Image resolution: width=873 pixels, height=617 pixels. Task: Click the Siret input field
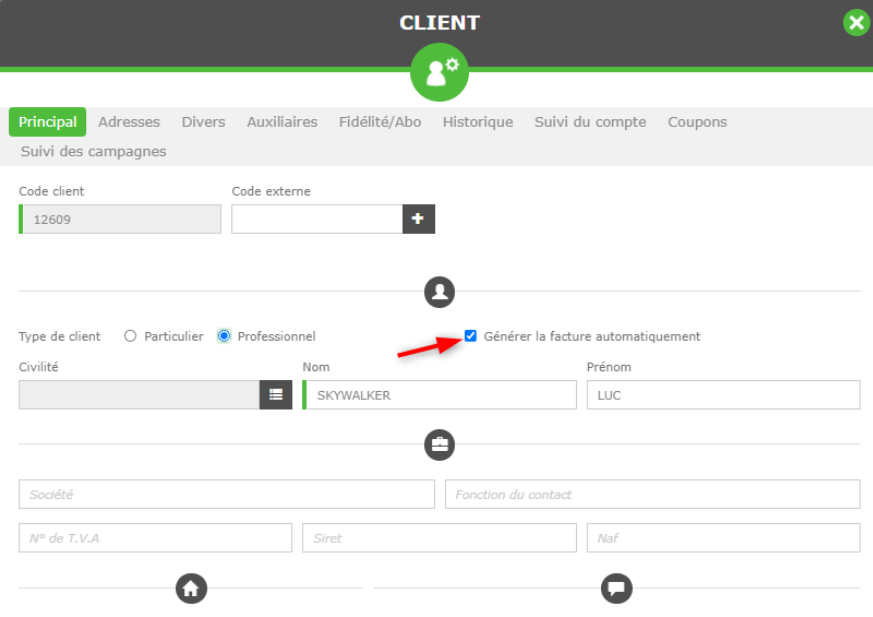pyautogui.click(x=439, y=538)
